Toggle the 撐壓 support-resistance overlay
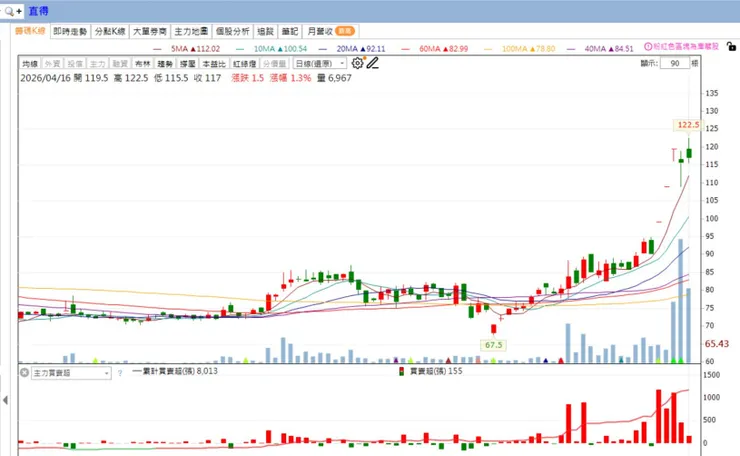This screenshot has width=740, height=456. (188, 63)
